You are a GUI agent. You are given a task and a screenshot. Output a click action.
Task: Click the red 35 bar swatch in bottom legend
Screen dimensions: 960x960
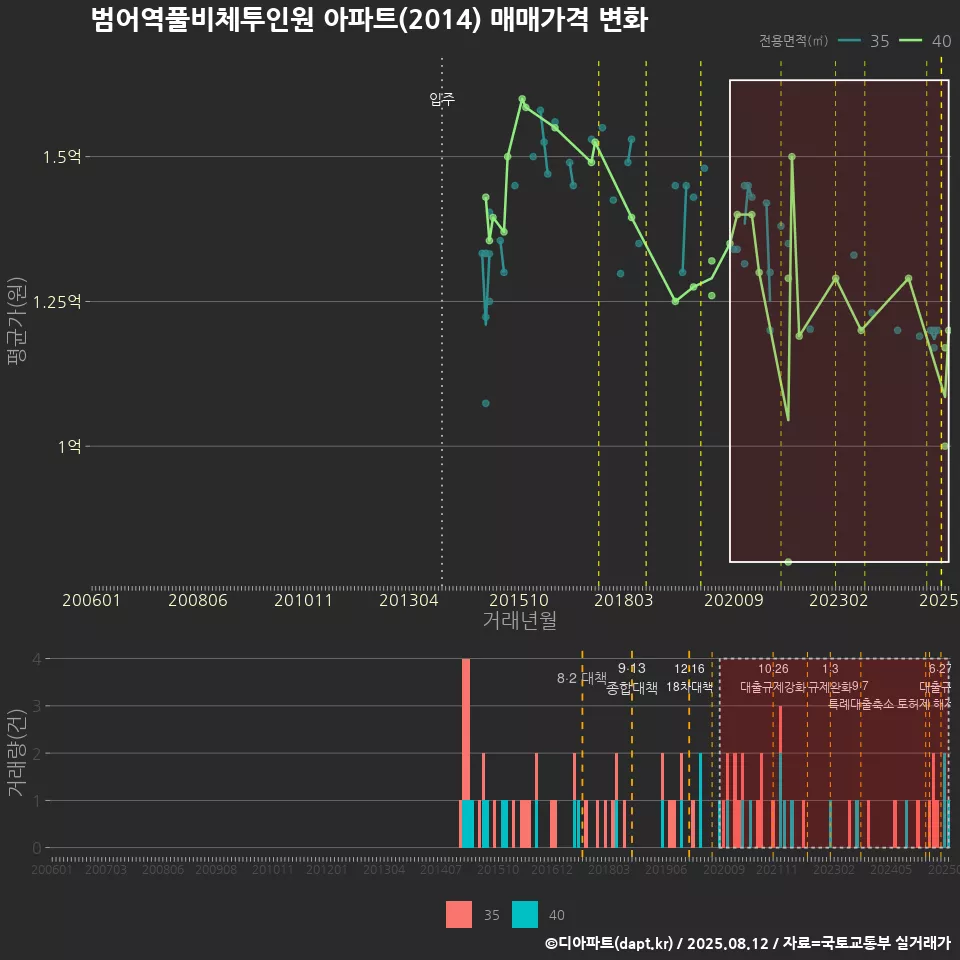point(459,915)
